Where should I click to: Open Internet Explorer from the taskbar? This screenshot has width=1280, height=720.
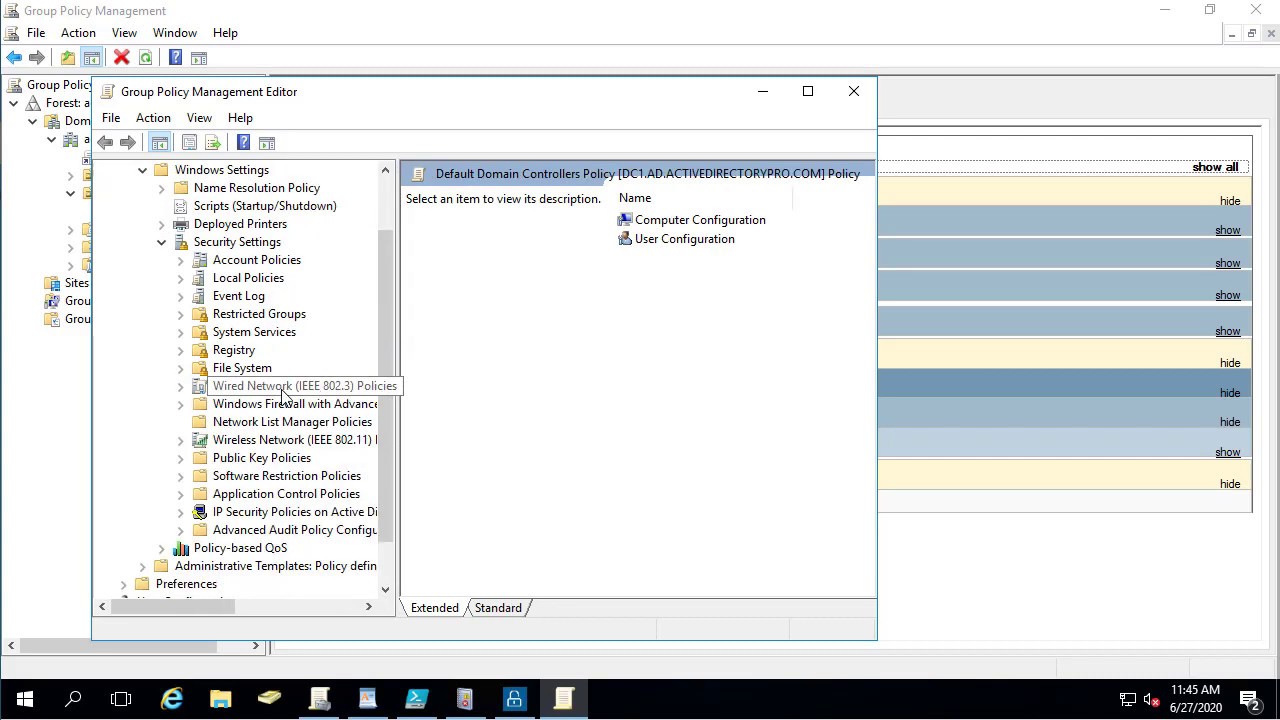[172, 699]
